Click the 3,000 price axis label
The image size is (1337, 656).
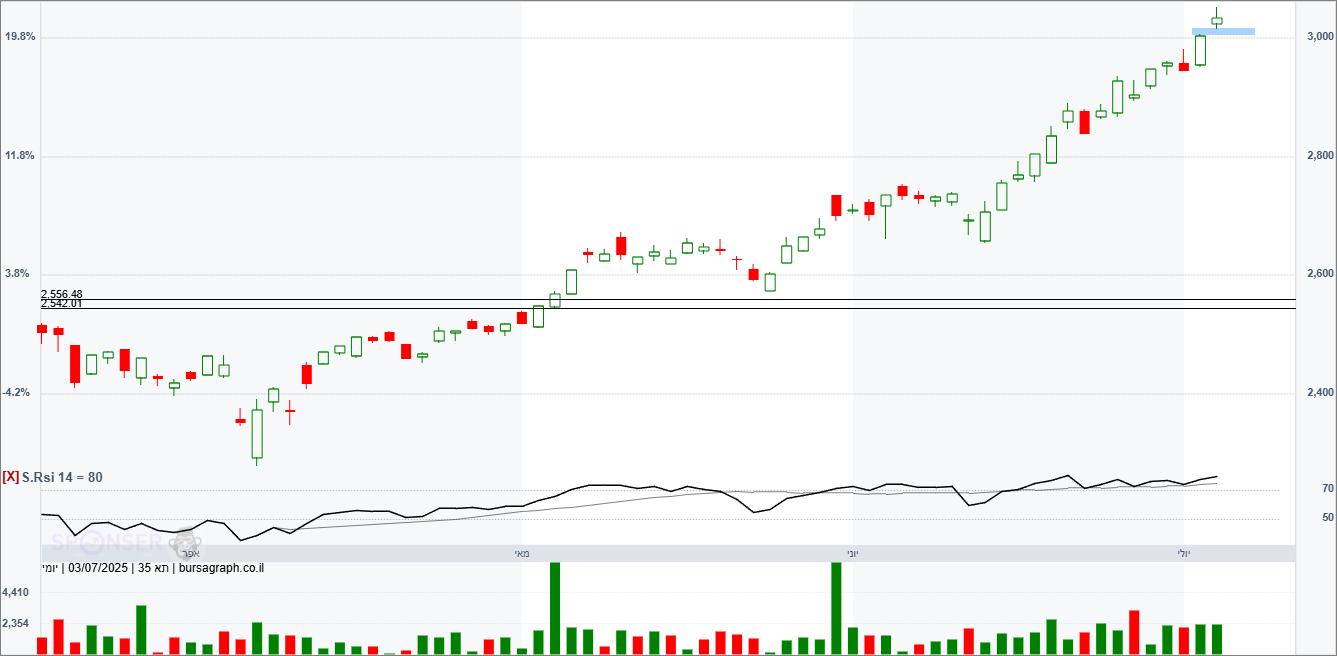(1320, 37)
